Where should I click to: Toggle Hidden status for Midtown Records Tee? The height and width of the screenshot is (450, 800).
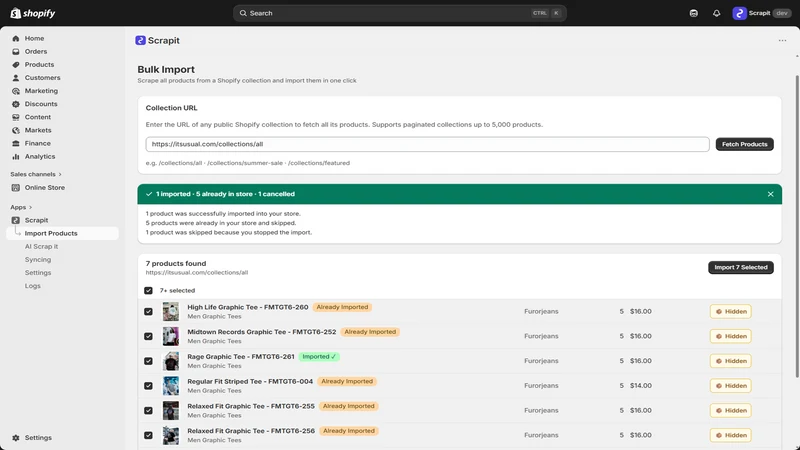pyautogui.click(x=731, y=336)
